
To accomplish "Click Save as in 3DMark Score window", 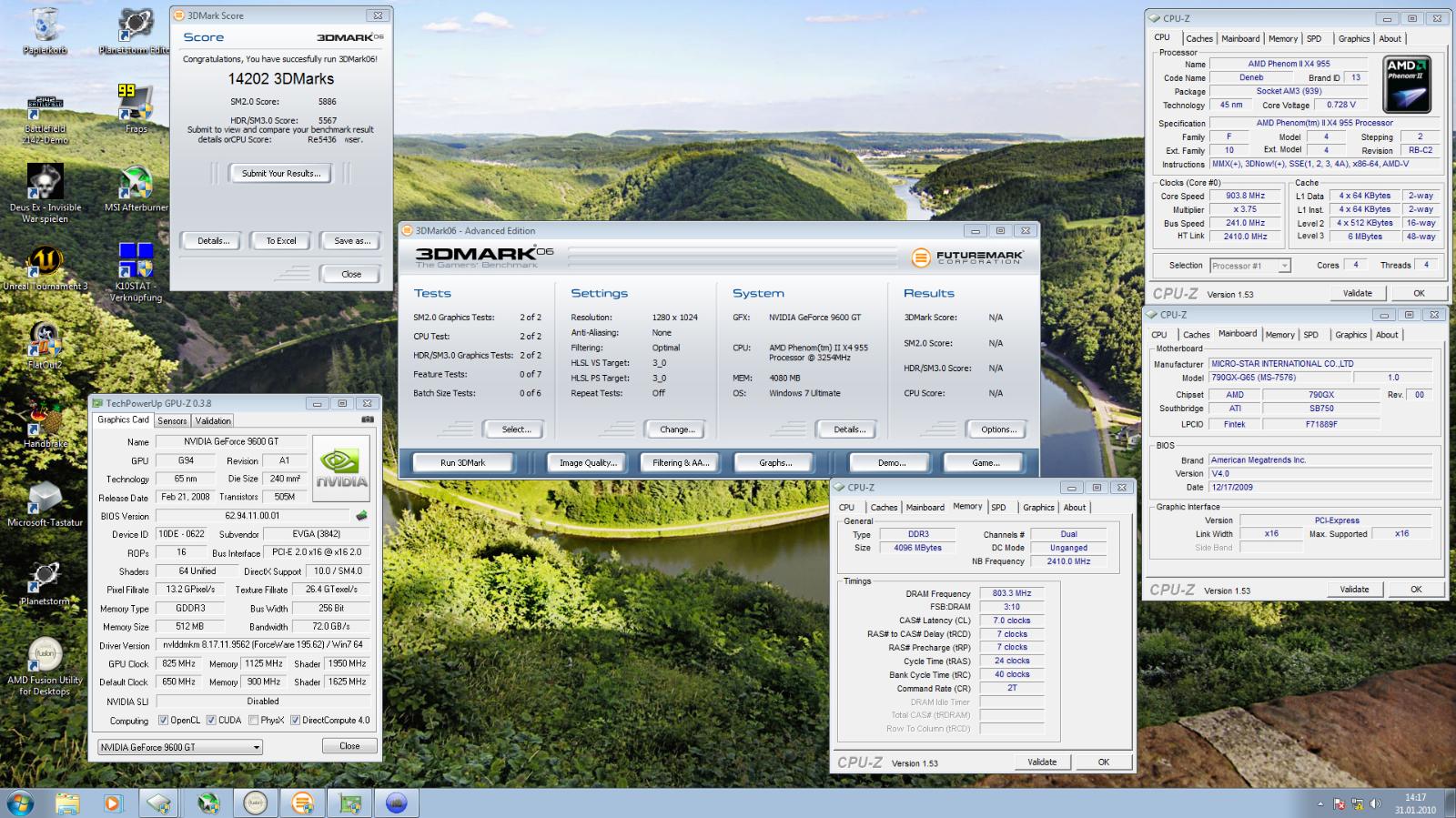I will (x=351, y=241).
